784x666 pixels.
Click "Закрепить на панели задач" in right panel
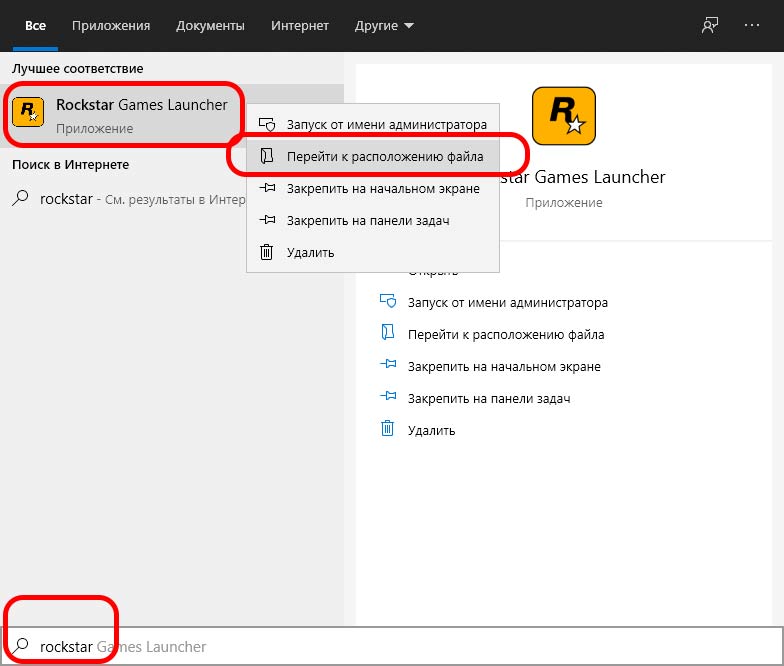489,398
